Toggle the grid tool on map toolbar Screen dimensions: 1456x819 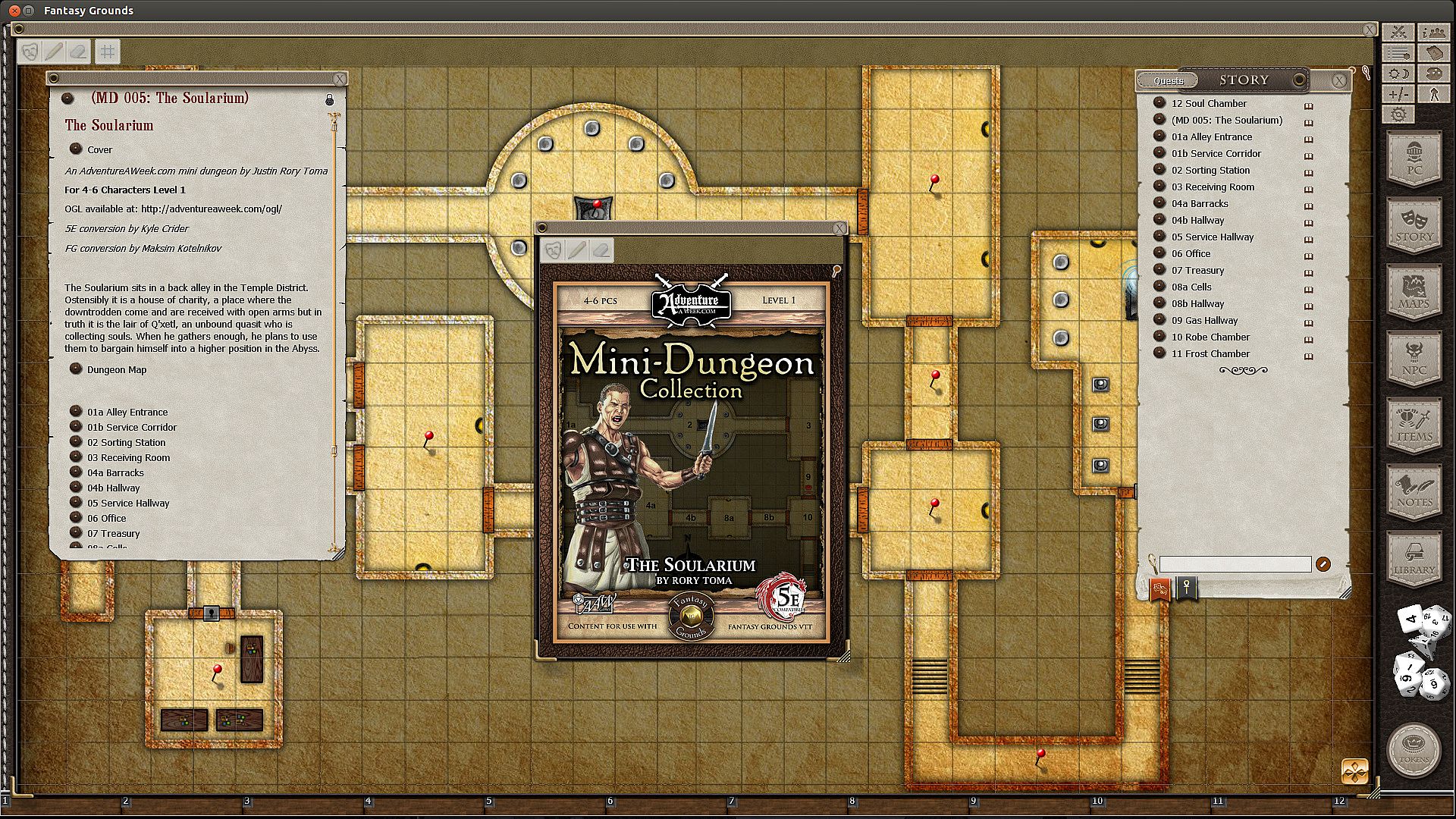coord(108,52)
